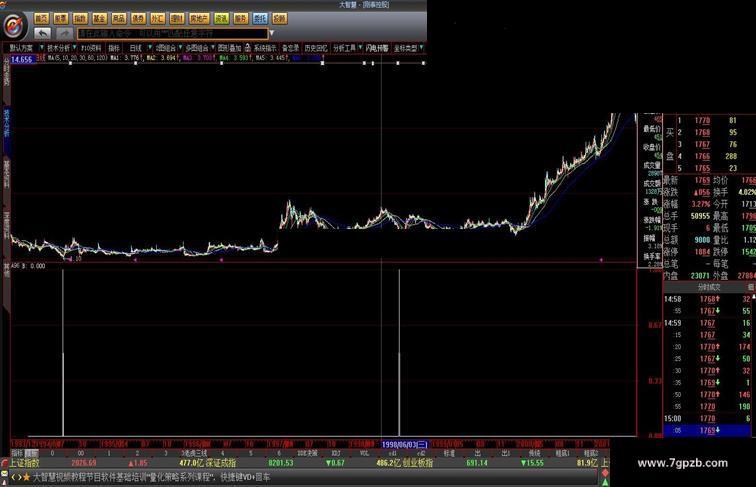
Task: Open the green 资讯 news toolbar button
Action: [221, 18]
